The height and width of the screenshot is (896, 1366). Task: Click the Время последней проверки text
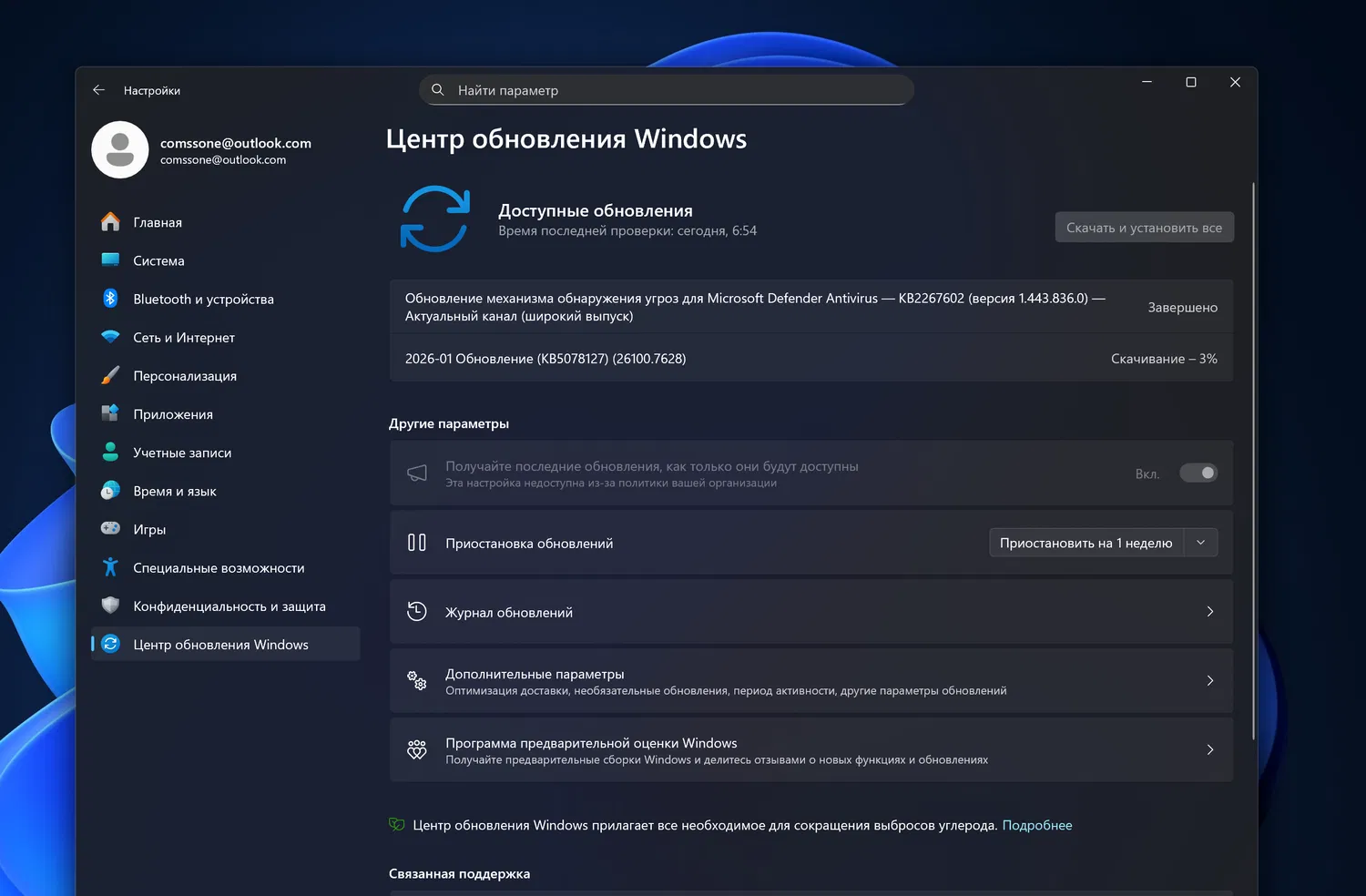[x=627, y=231]
